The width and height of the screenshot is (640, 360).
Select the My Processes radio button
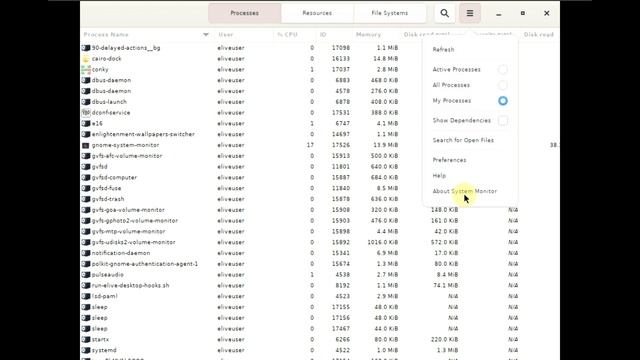tap(503, 101)
